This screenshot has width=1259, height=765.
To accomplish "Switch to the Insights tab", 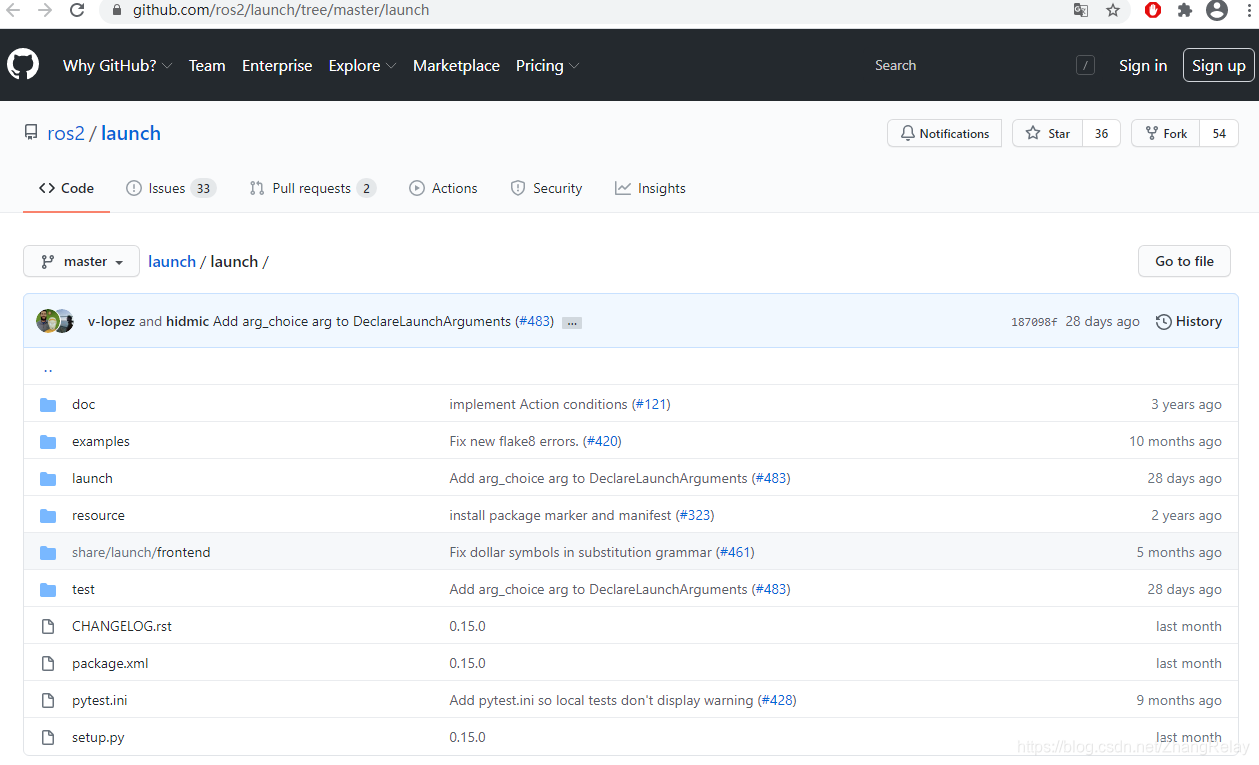I will [x=650, y=188].
